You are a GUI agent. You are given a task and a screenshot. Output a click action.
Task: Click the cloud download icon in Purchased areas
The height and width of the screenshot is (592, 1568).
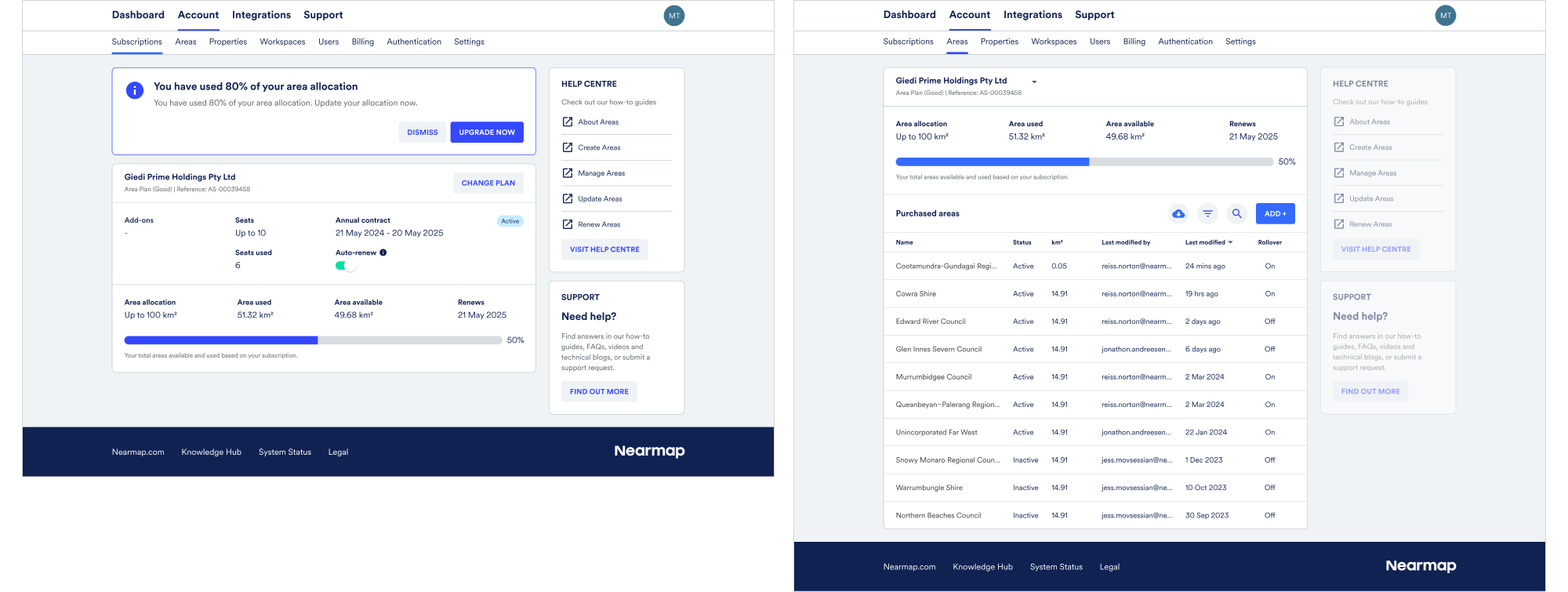(x=1178, y=213)
